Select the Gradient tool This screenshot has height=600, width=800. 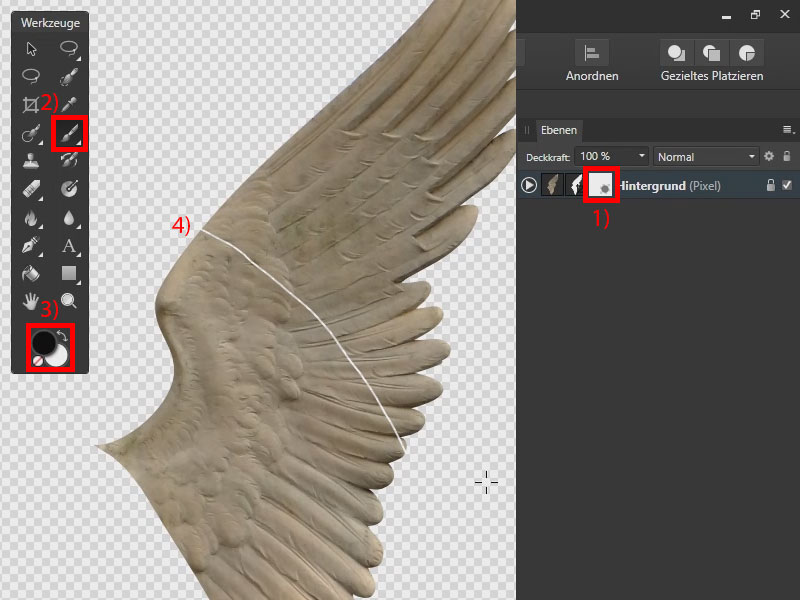[x=69, y=189]
